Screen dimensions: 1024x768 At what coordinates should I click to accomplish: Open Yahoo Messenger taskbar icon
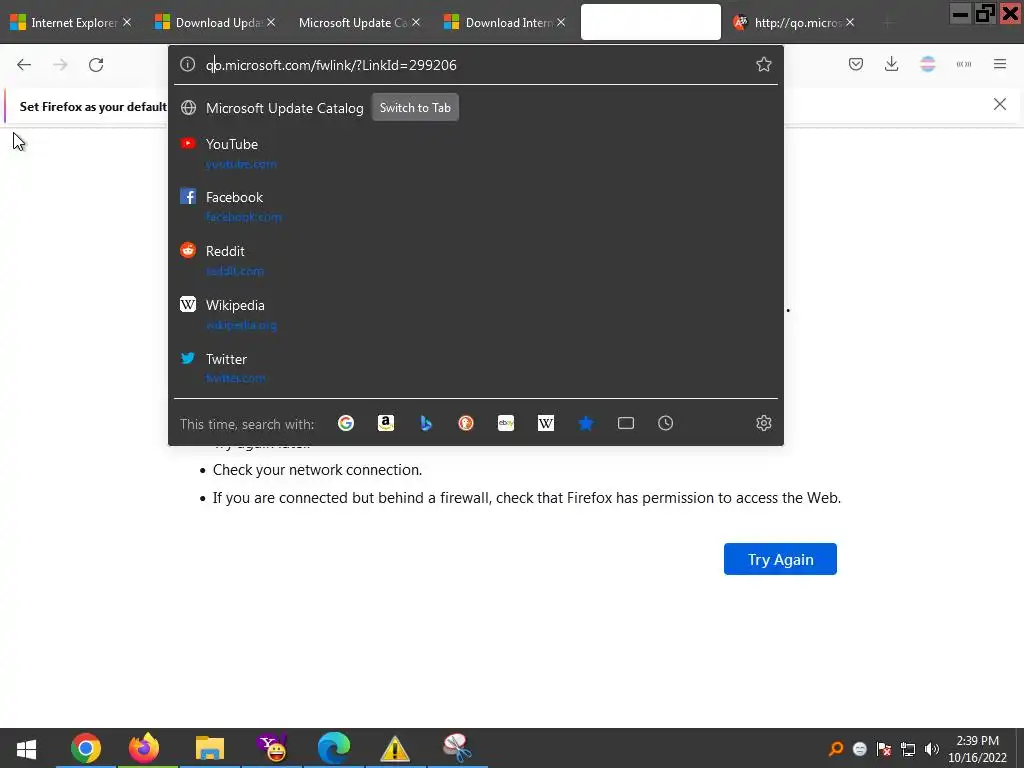tap(272, 748)
